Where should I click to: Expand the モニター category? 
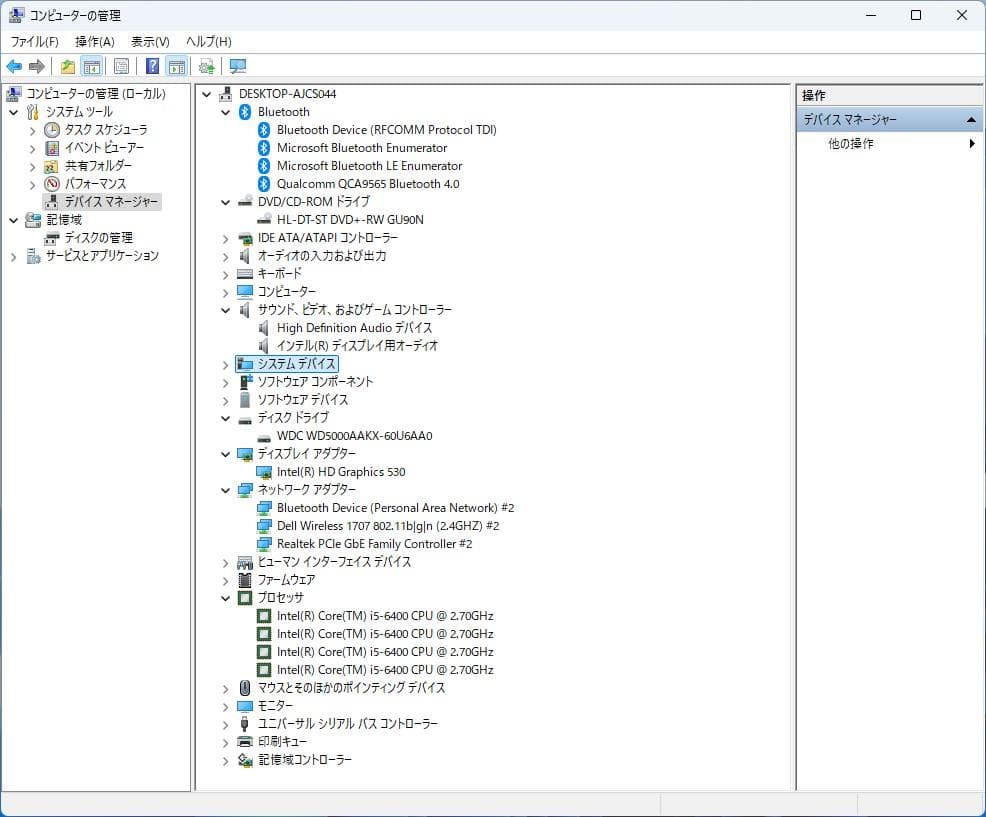(x=224, y=705)
